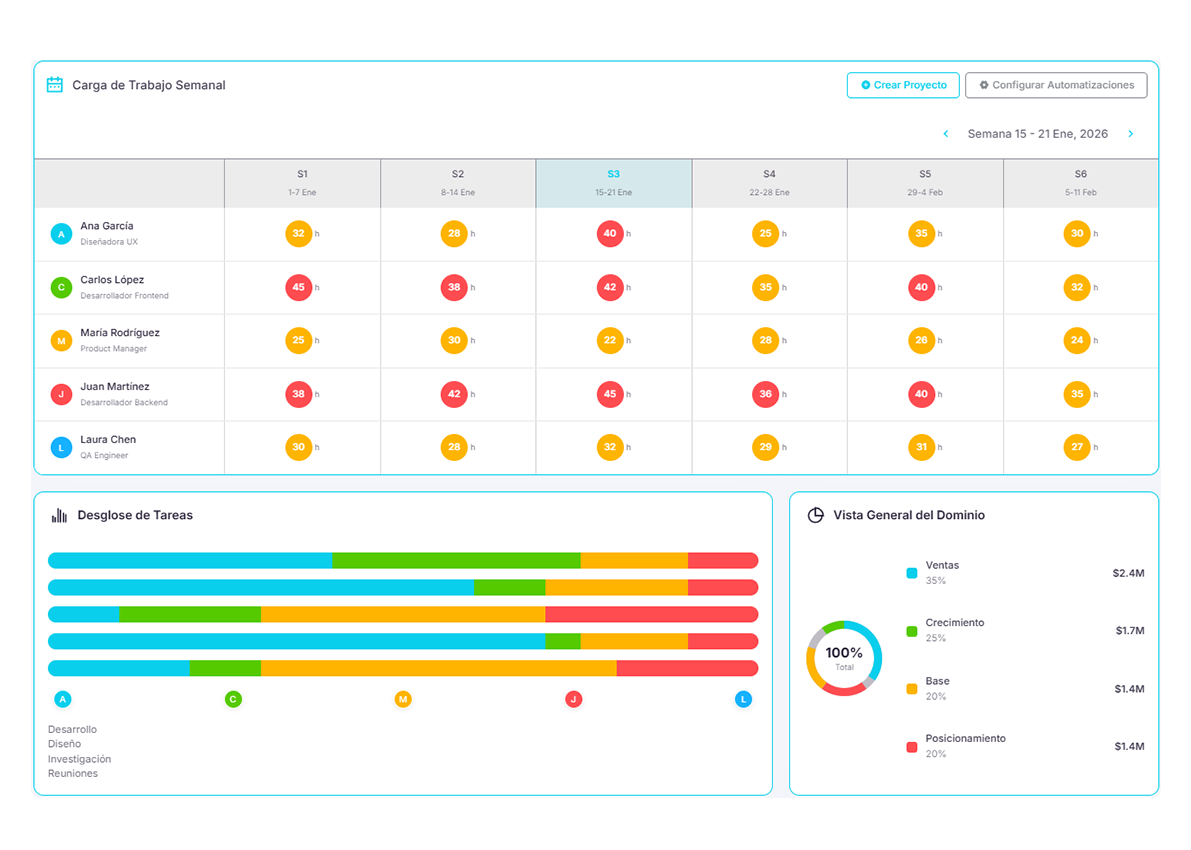This screenshot has width=1191, height=850.
Task: Click the J marker below the task bars
Action: tap(573, 699)
